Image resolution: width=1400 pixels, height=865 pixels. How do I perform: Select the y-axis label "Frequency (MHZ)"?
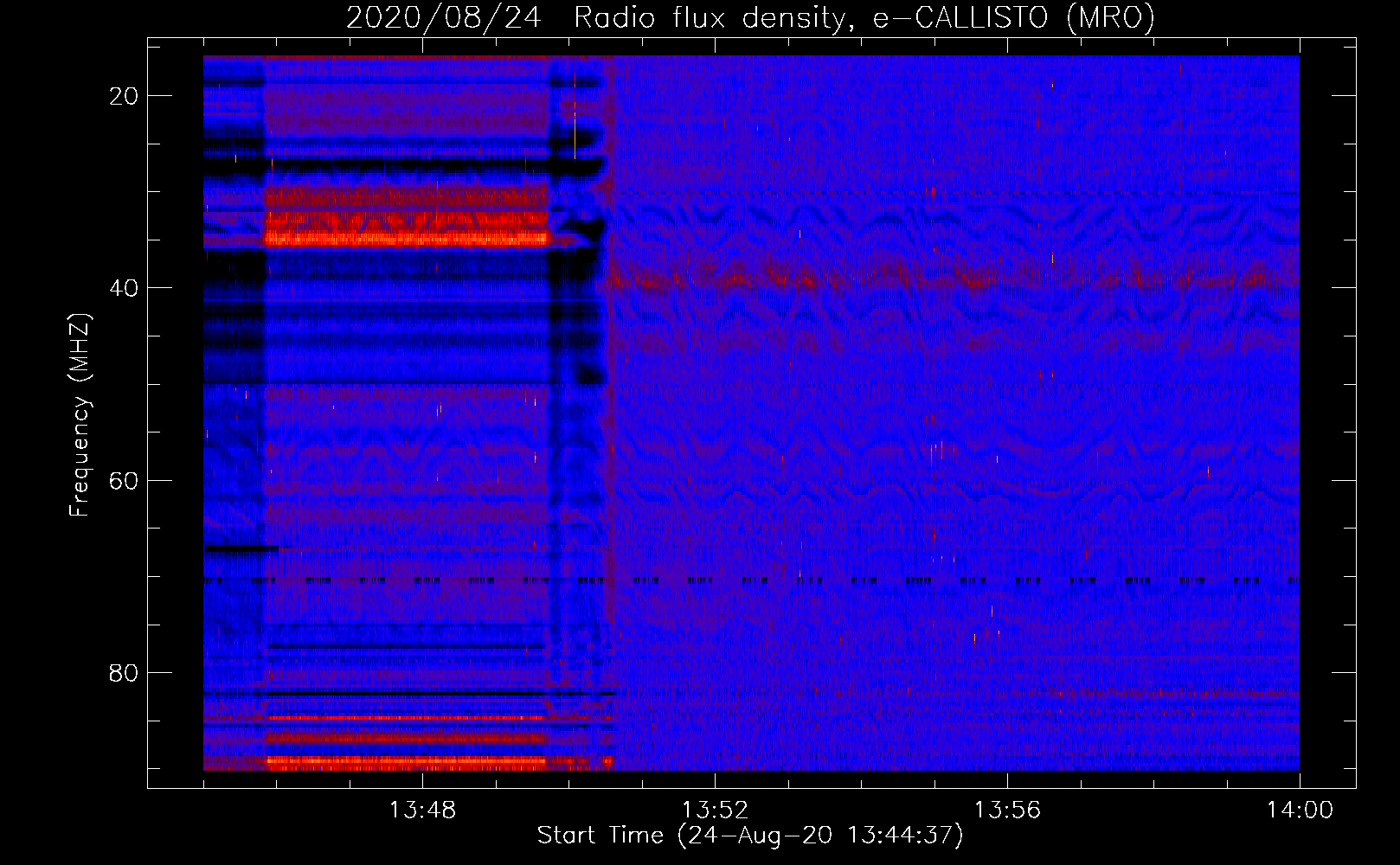coord(80,415)
